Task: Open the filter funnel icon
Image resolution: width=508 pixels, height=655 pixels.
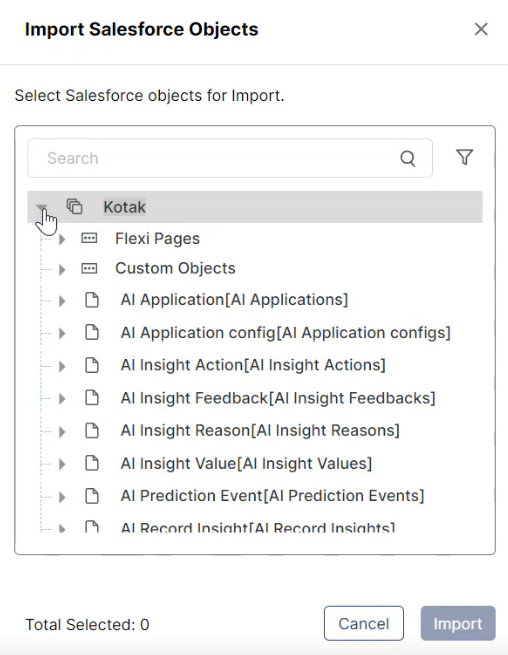Action: click(x=465, y=157)
